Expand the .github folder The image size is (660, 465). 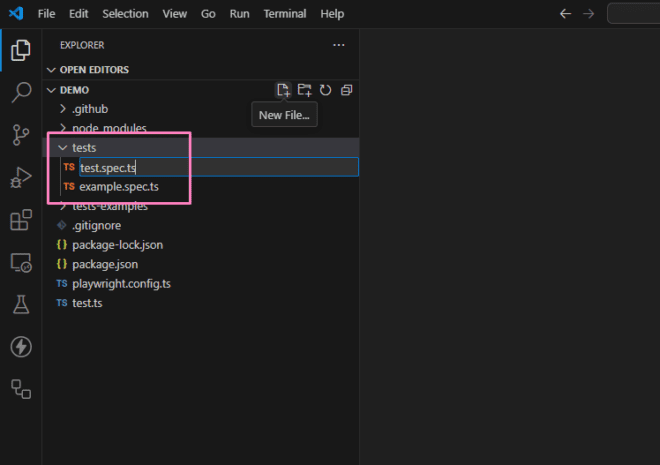90,109
